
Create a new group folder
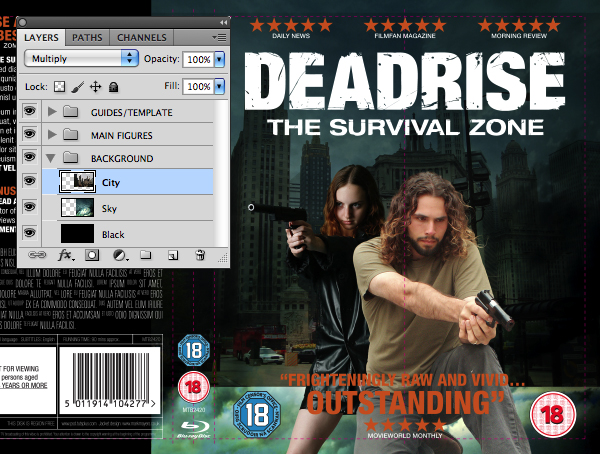(146, 255)
